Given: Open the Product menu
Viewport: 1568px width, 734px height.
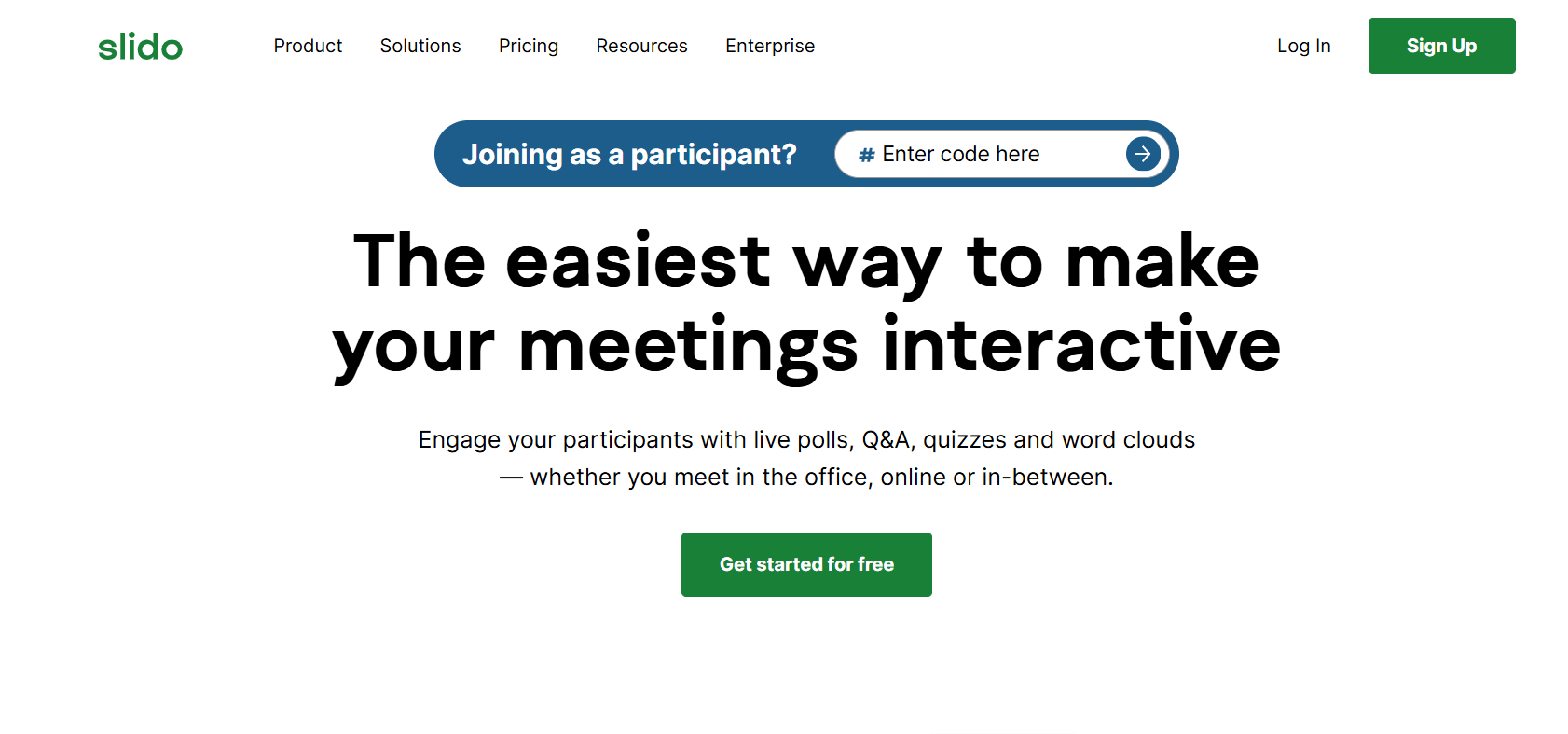Looking at the screenshot, I should click(x=308, y=46).
